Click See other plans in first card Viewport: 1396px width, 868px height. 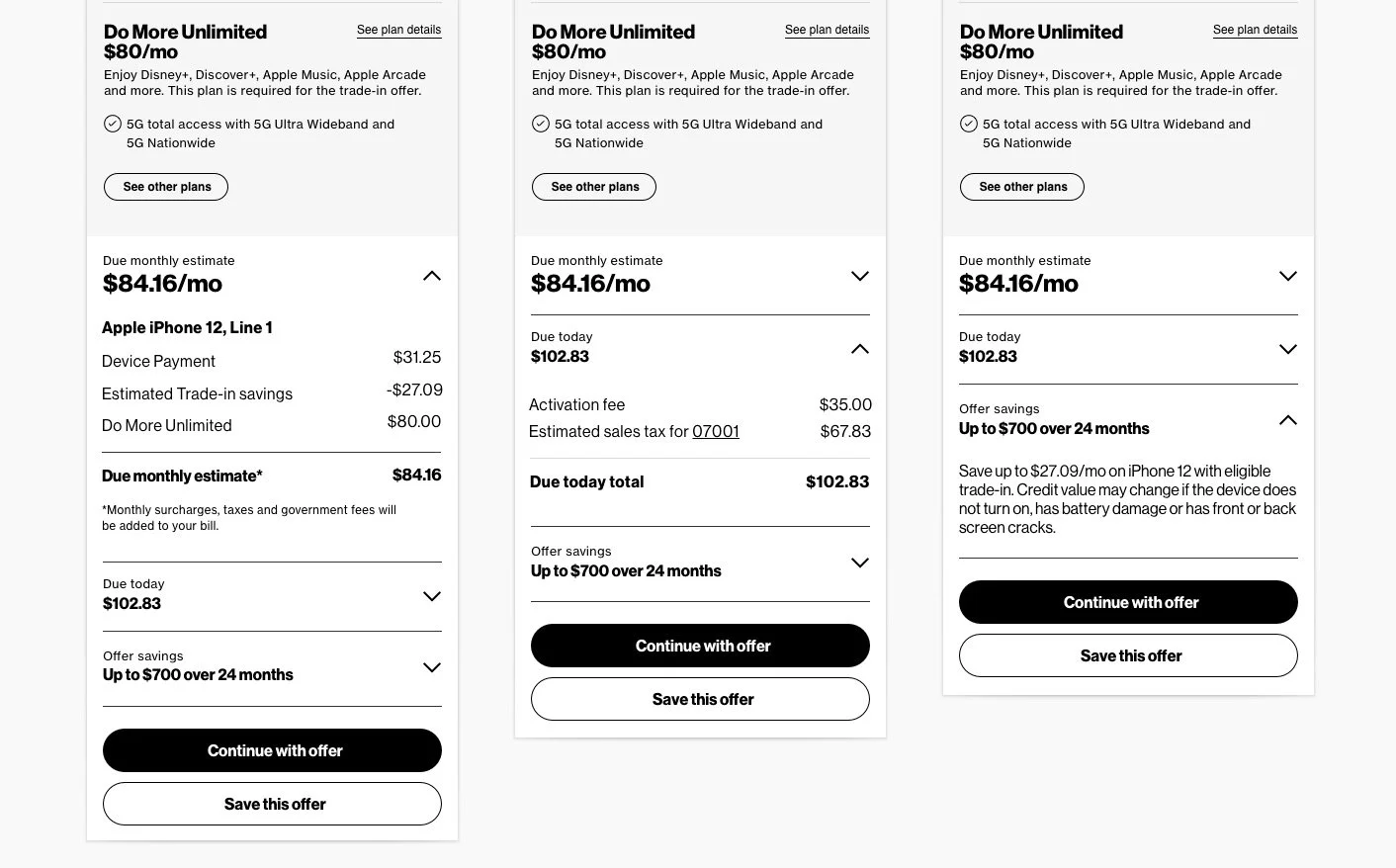(x=166, y=187)
